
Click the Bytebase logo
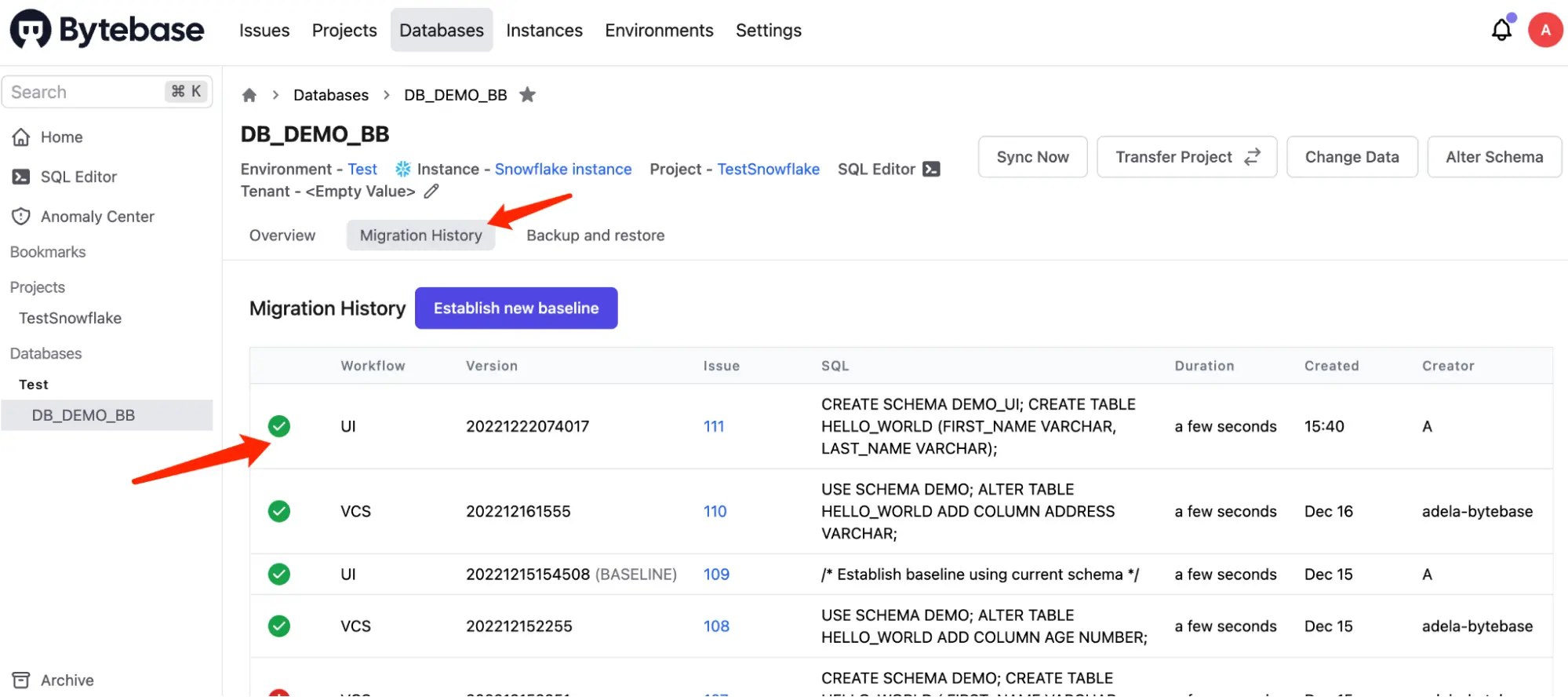point(107,30)
